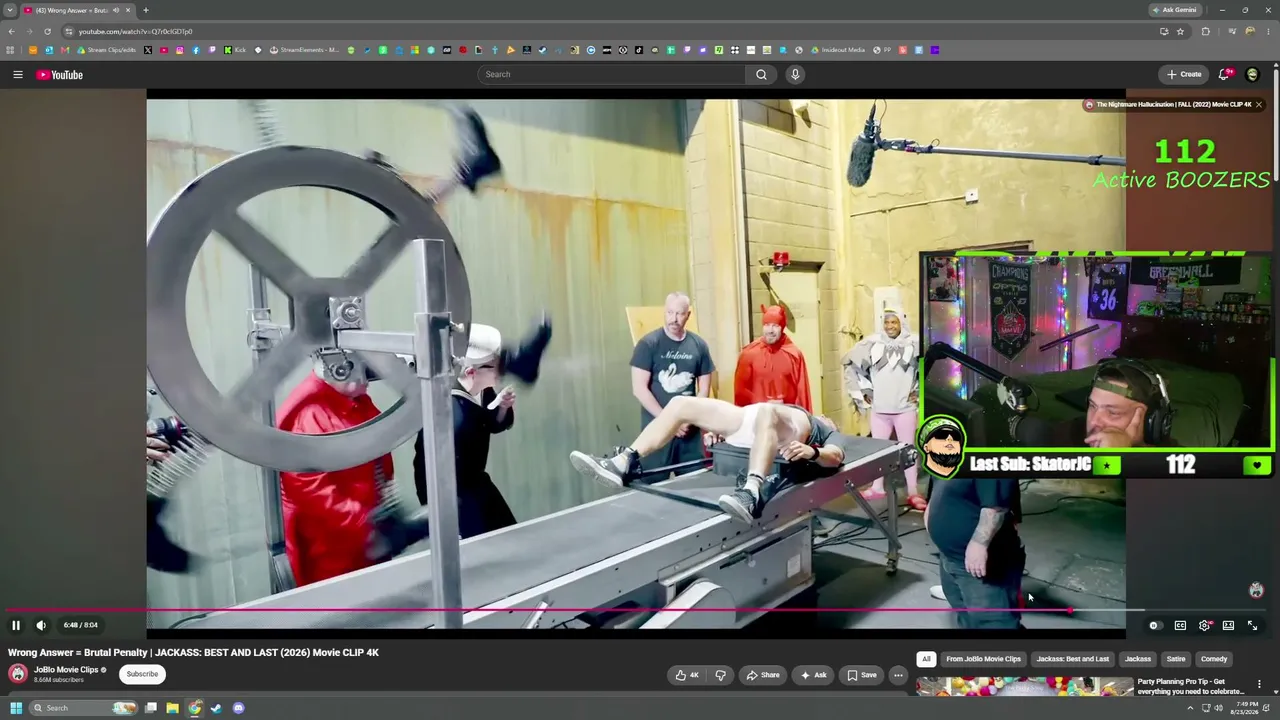Go back to the previous page
Image resolution: width=1280 pixels, height=720 pixels.
[11, 31]
